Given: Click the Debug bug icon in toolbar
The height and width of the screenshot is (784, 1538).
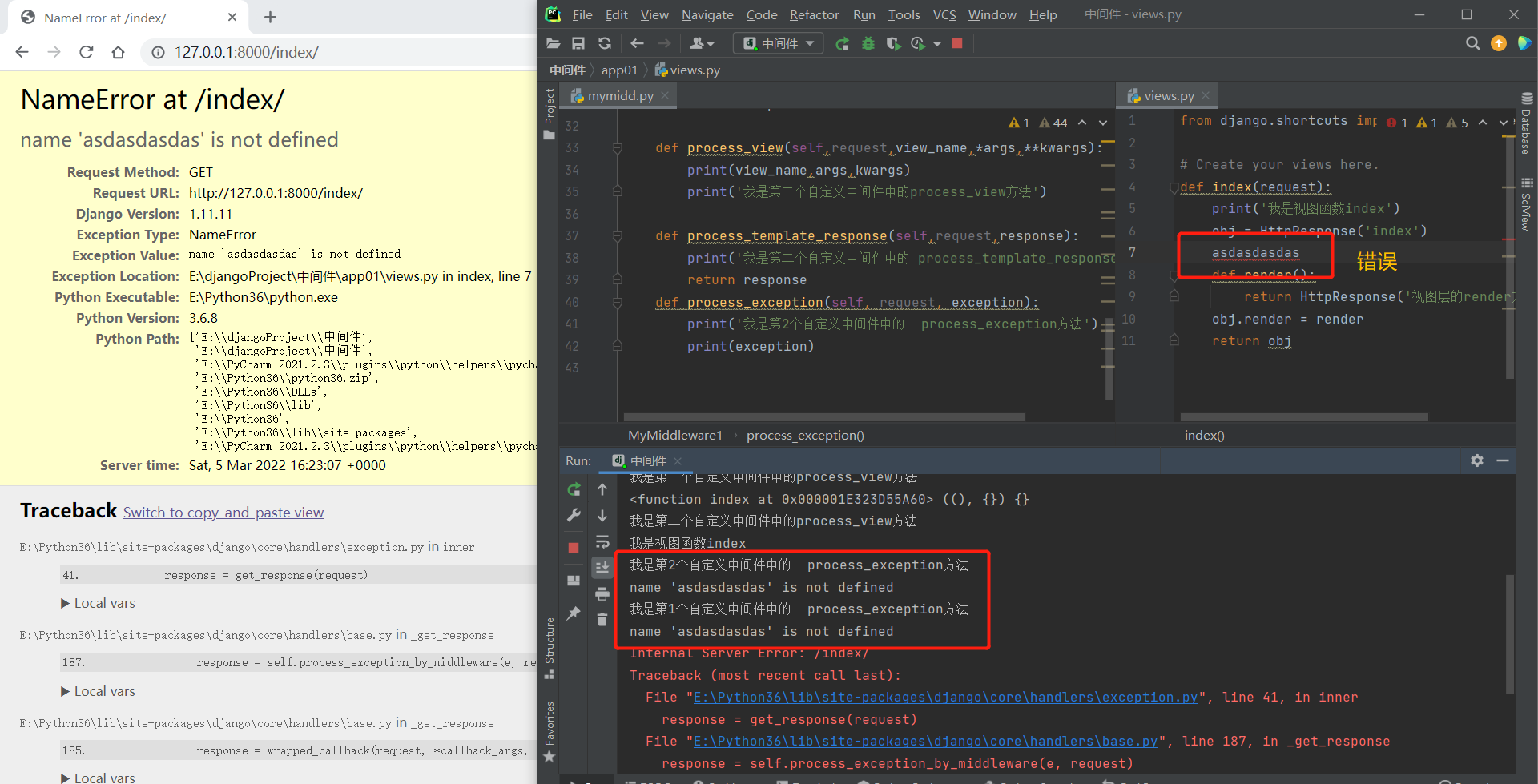Looking at the screenshot, I should (x=868, y=44).
